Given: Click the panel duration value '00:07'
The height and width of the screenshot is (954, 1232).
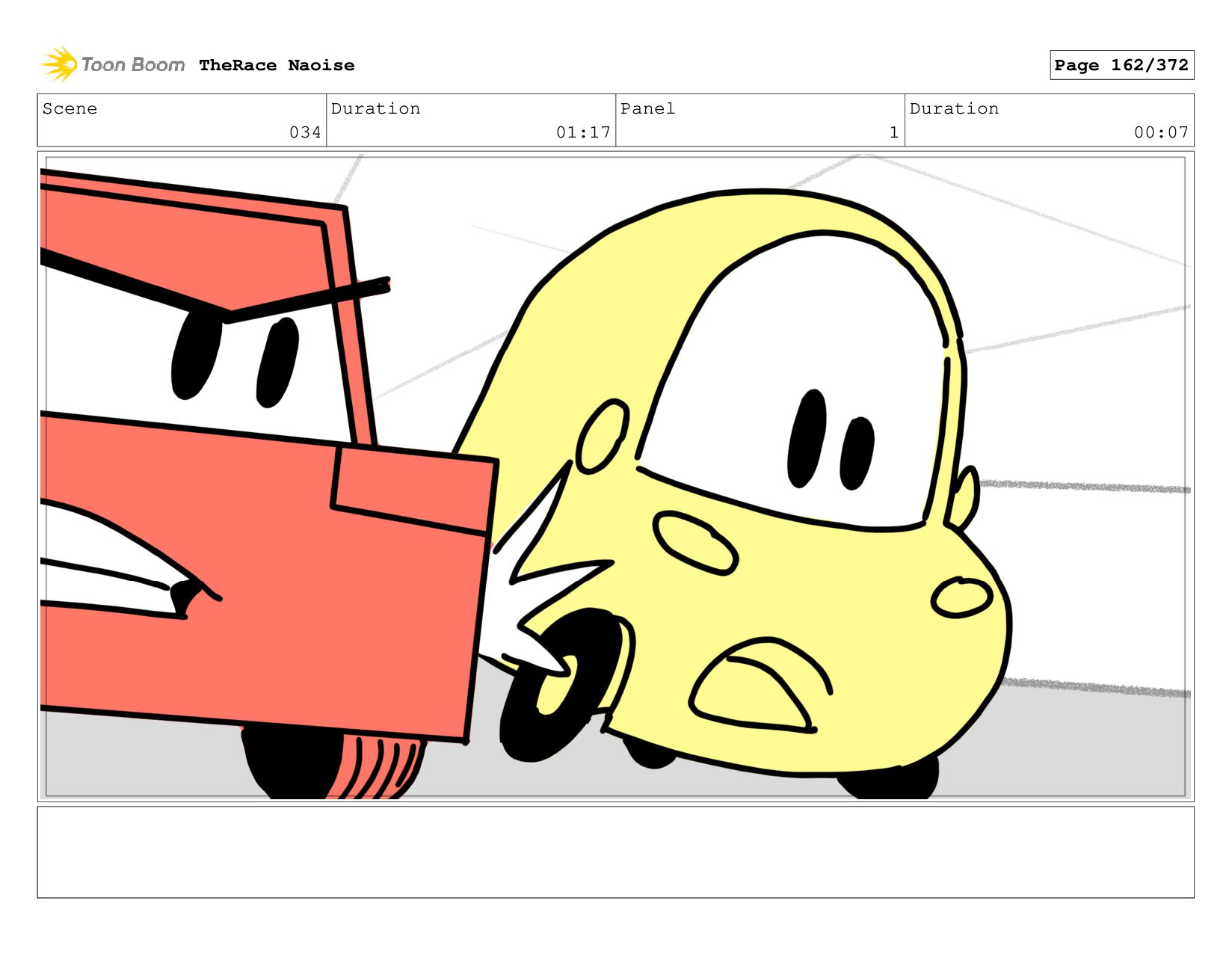Looking at the screenshot, I should tap(1161, 132).
